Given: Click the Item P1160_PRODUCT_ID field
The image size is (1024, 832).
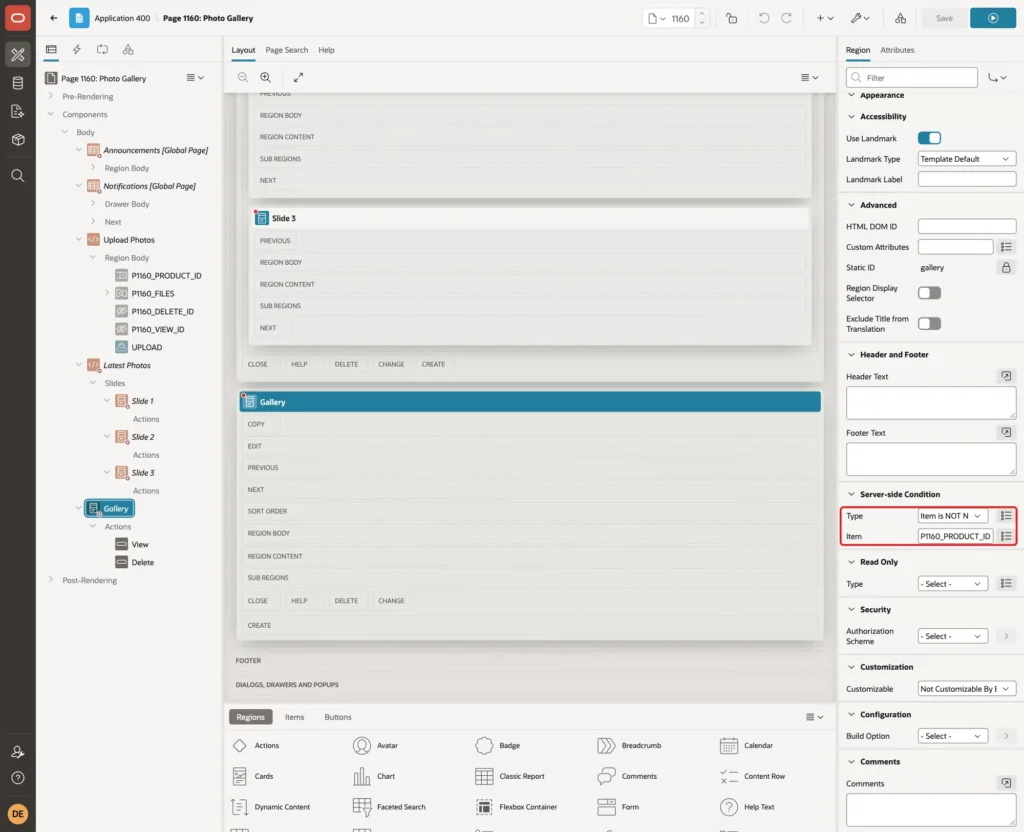Looking at the screenshot, I should coord(955,536).
